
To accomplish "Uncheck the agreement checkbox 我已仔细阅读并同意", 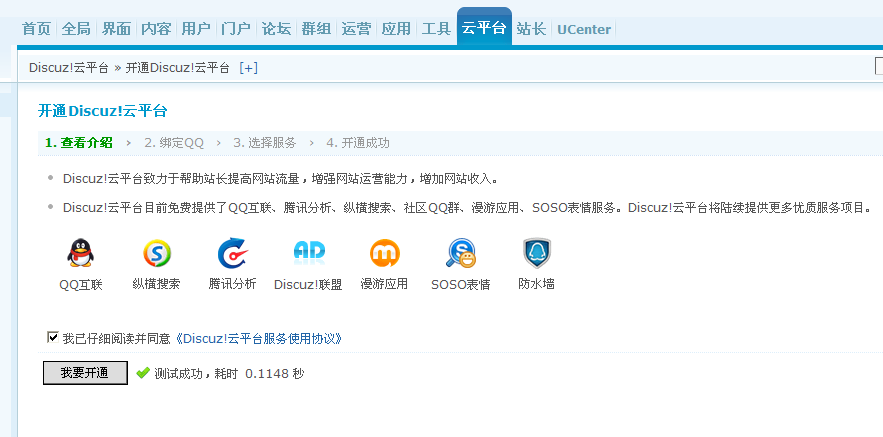I will tap(53, 337).
